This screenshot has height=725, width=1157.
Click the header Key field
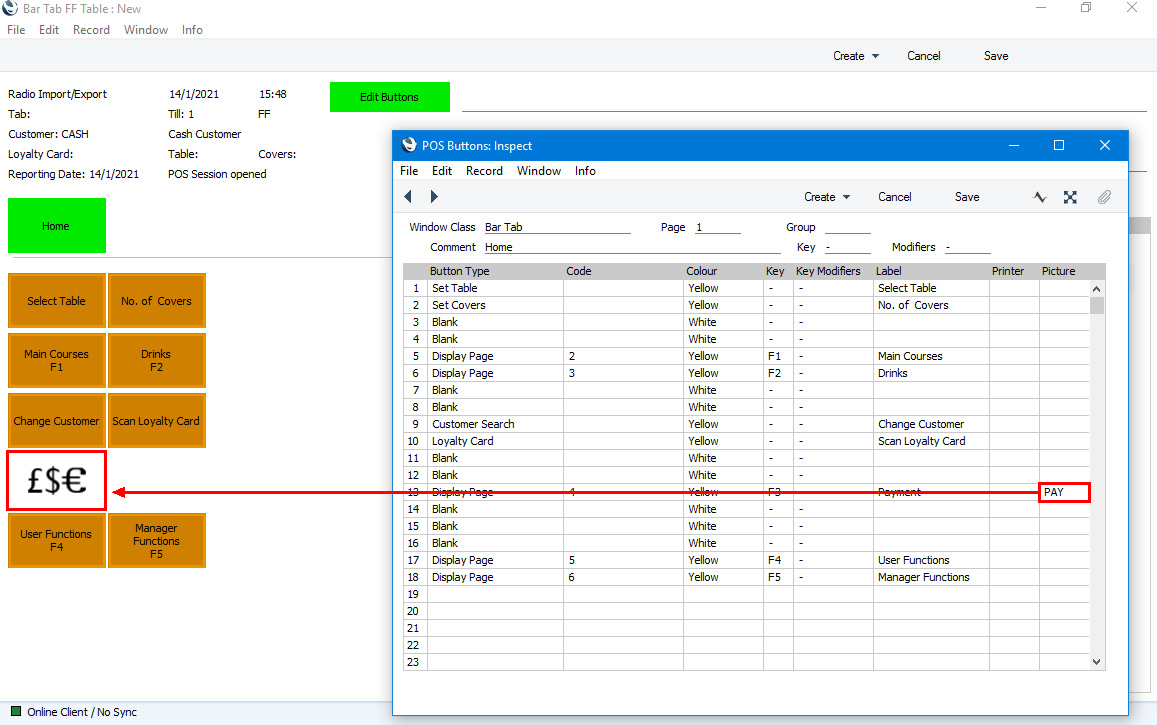(848, 247)
